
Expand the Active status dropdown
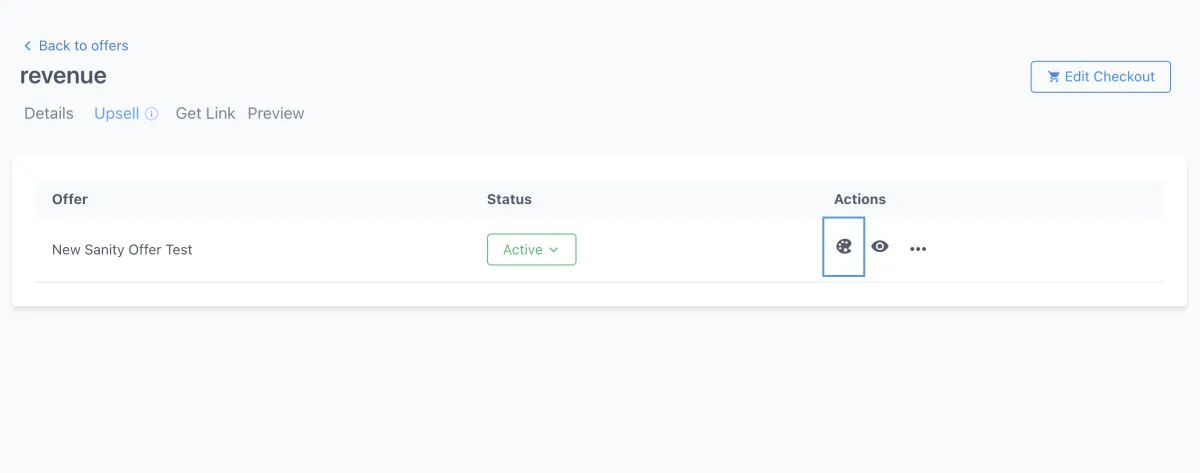(531, 250)
